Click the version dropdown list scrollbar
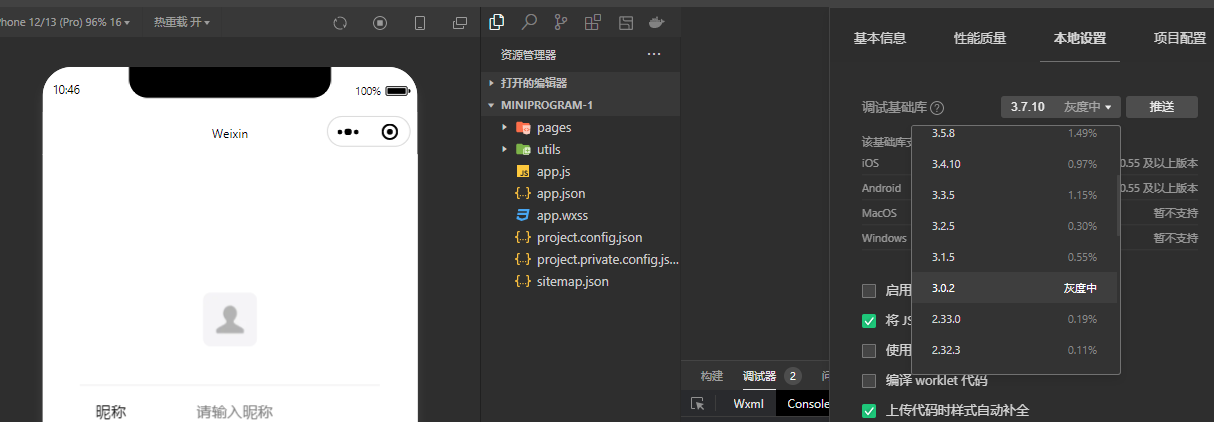Image resolution: width=1214 pixels, height=422 pixels. 1118,205
